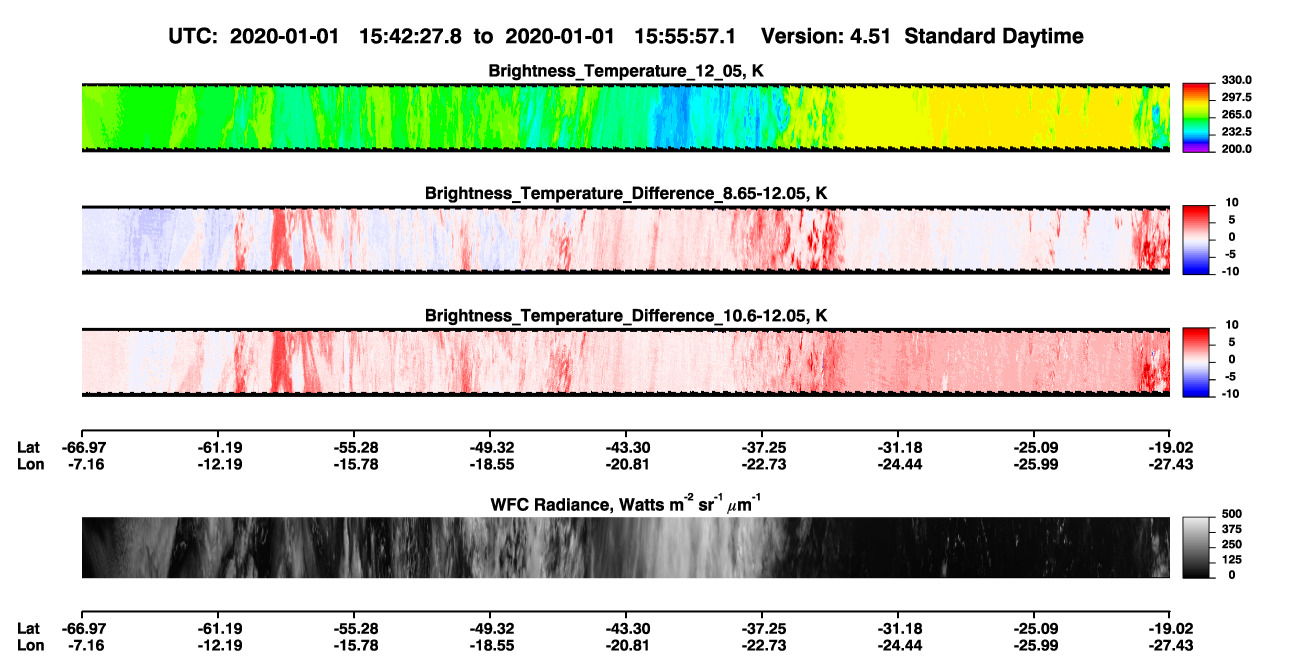Viewport: 1300px width, 667px height.
Task: Click latitude -43.30 under the 10.6-12.05 panel
Action: coord(627,447)
